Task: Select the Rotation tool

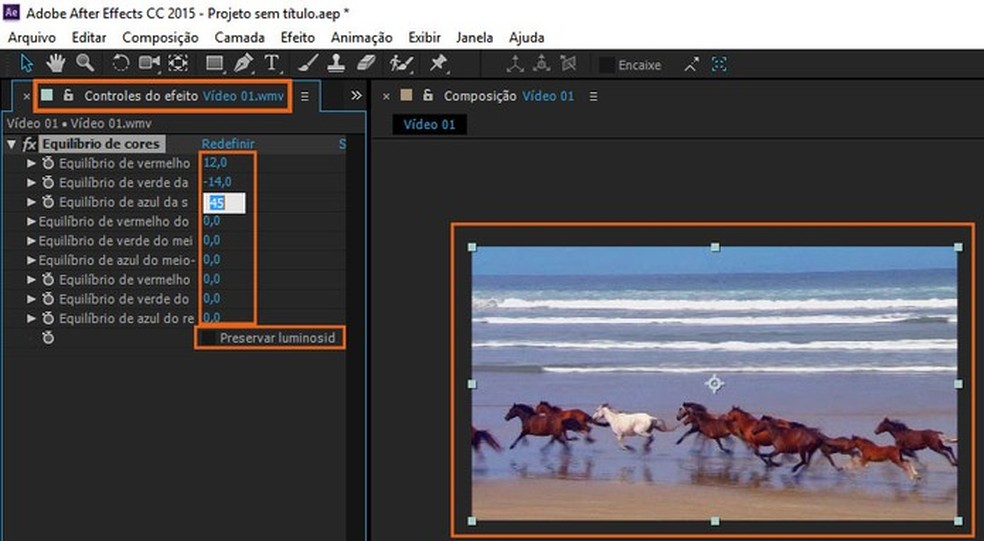Action: pos(120,63)
